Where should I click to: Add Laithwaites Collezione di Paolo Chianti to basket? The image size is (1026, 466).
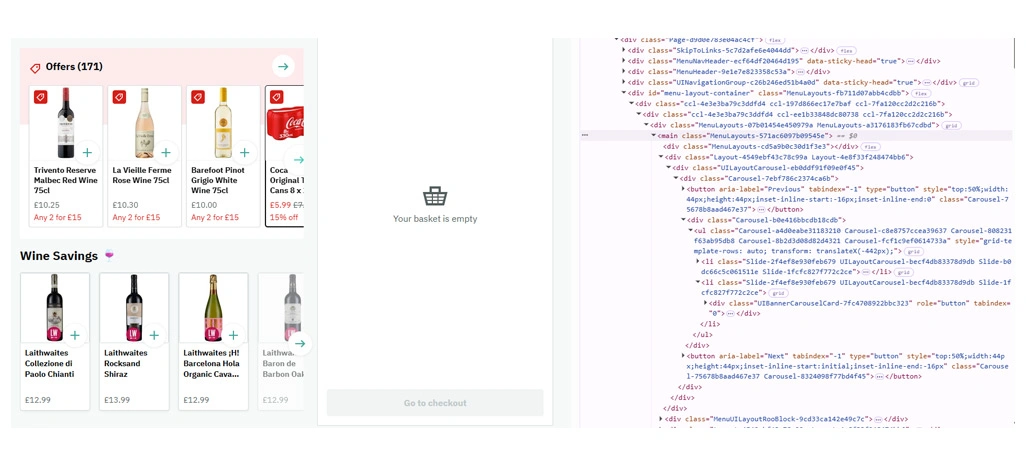75,336
